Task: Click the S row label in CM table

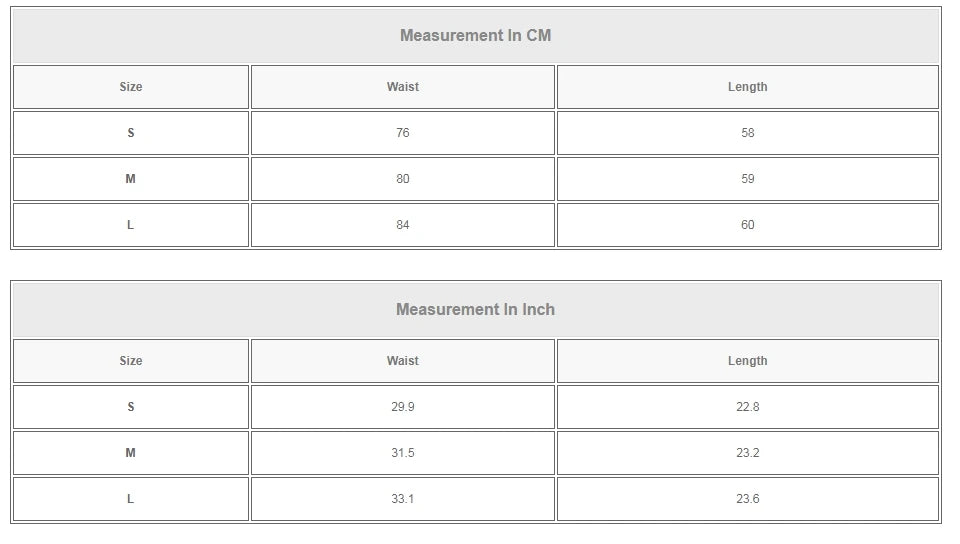Action: pos(131,133)
